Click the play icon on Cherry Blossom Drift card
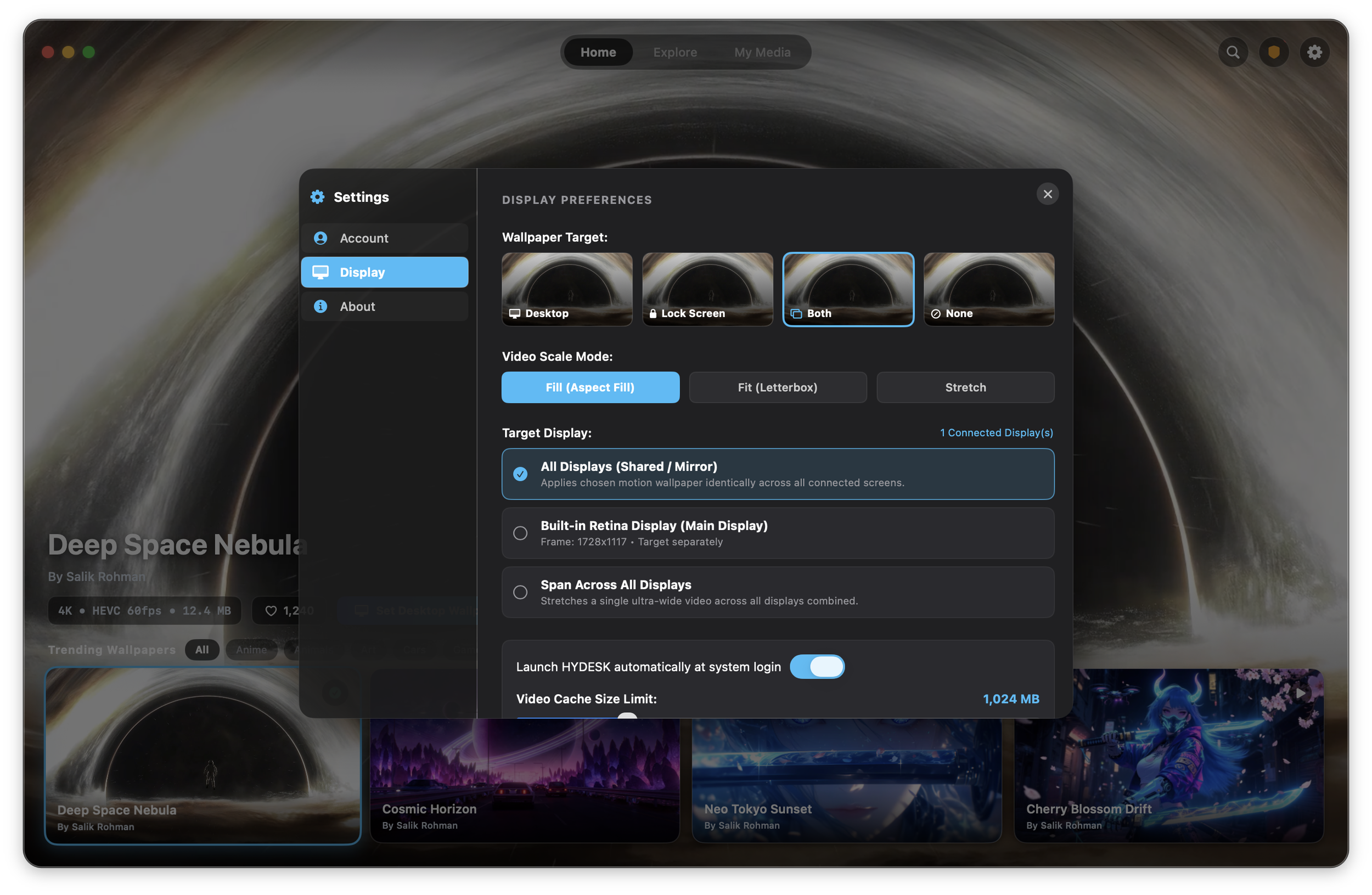Image resolution: width=1372 pixels, height=895 pixels. coord(1301,693)
